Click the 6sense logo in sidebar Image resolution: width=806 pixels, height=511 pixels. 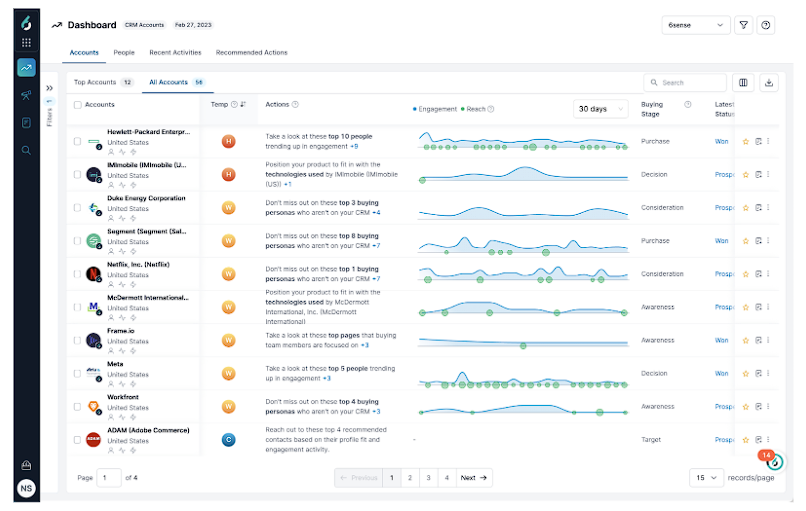(x=26, y=23)
